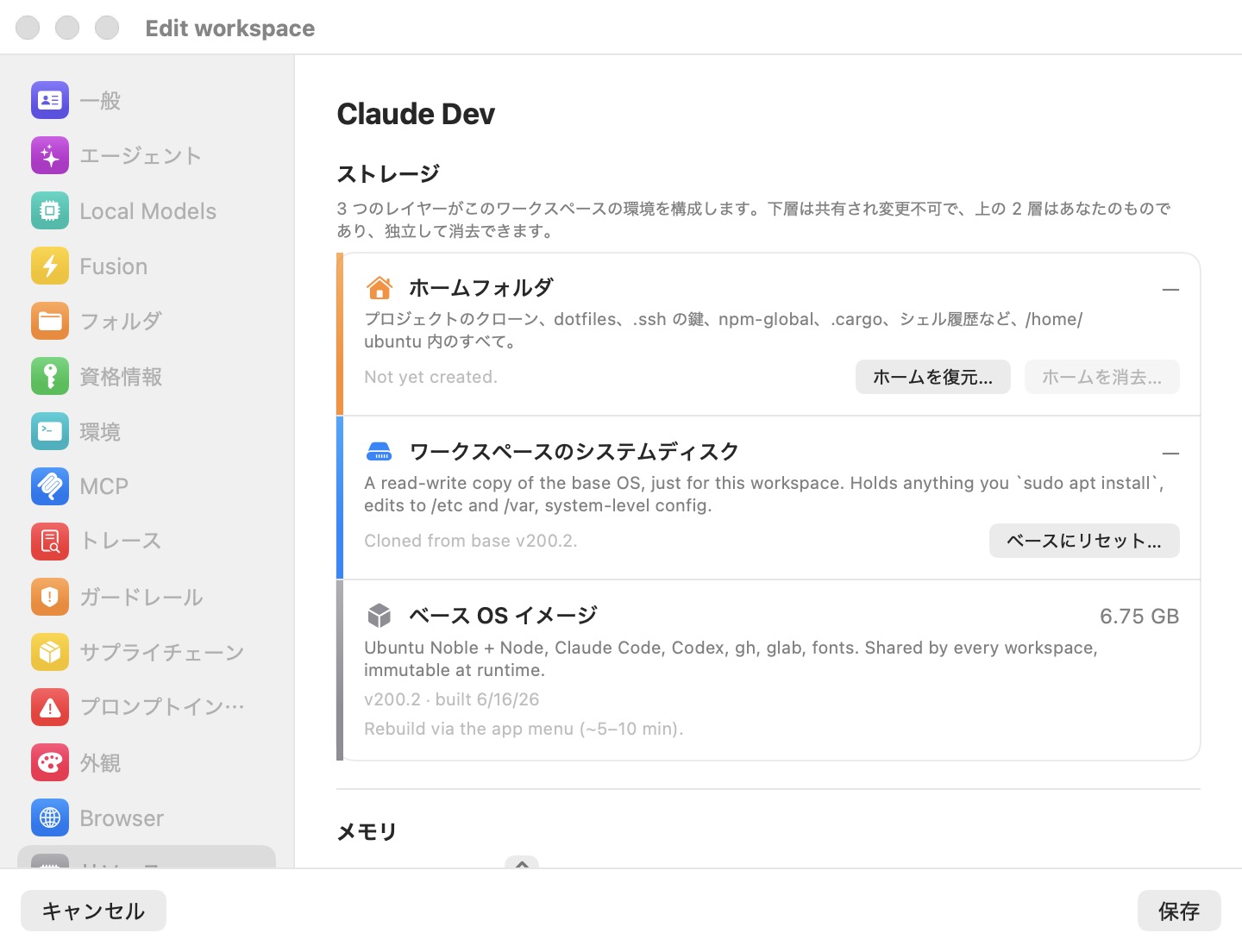
Task: Open the フォルダ folder icon
Action: pos(50,321)
